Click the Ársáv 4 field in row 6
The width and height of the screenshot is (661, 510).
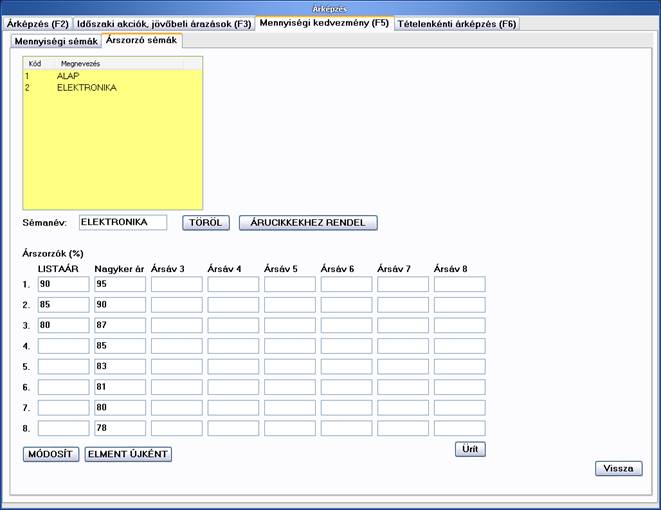pos(233,387)
